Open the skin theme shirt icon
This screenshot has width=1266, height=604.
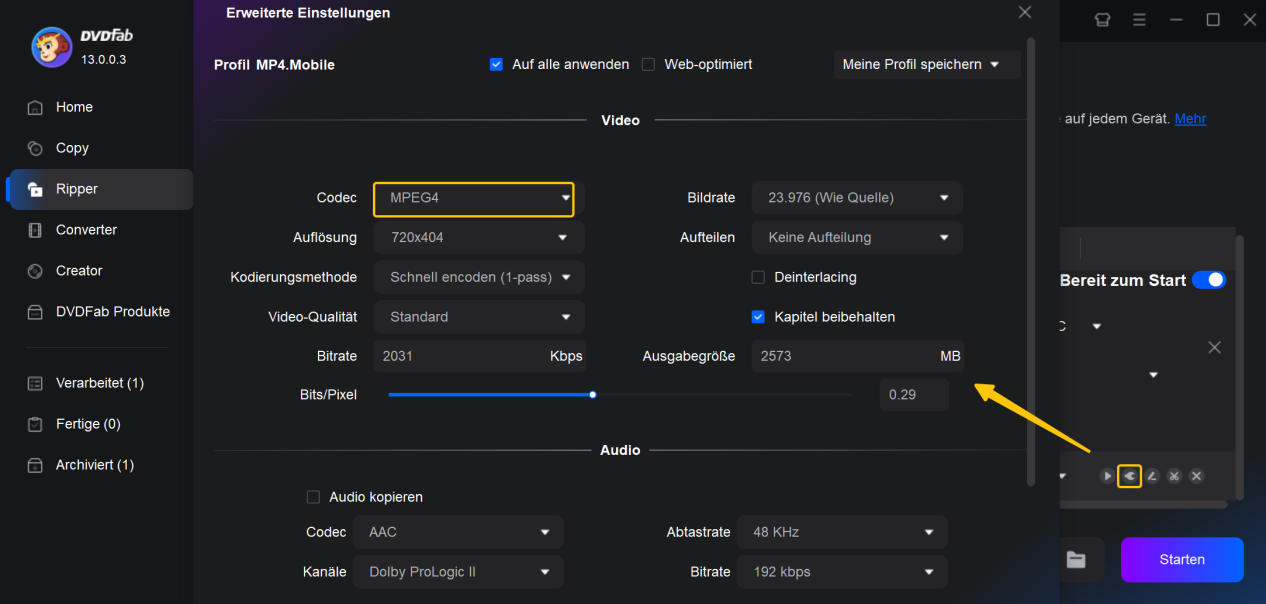click(x=1104, y=20)
